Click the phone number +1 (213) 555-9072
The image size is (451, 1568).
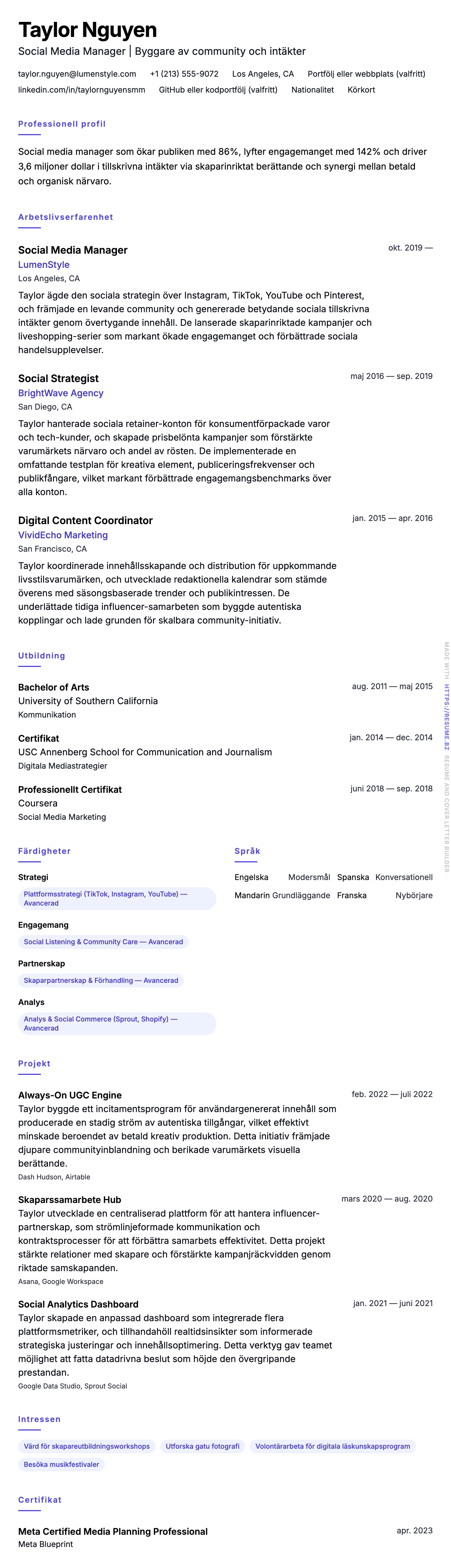point(184,74)
